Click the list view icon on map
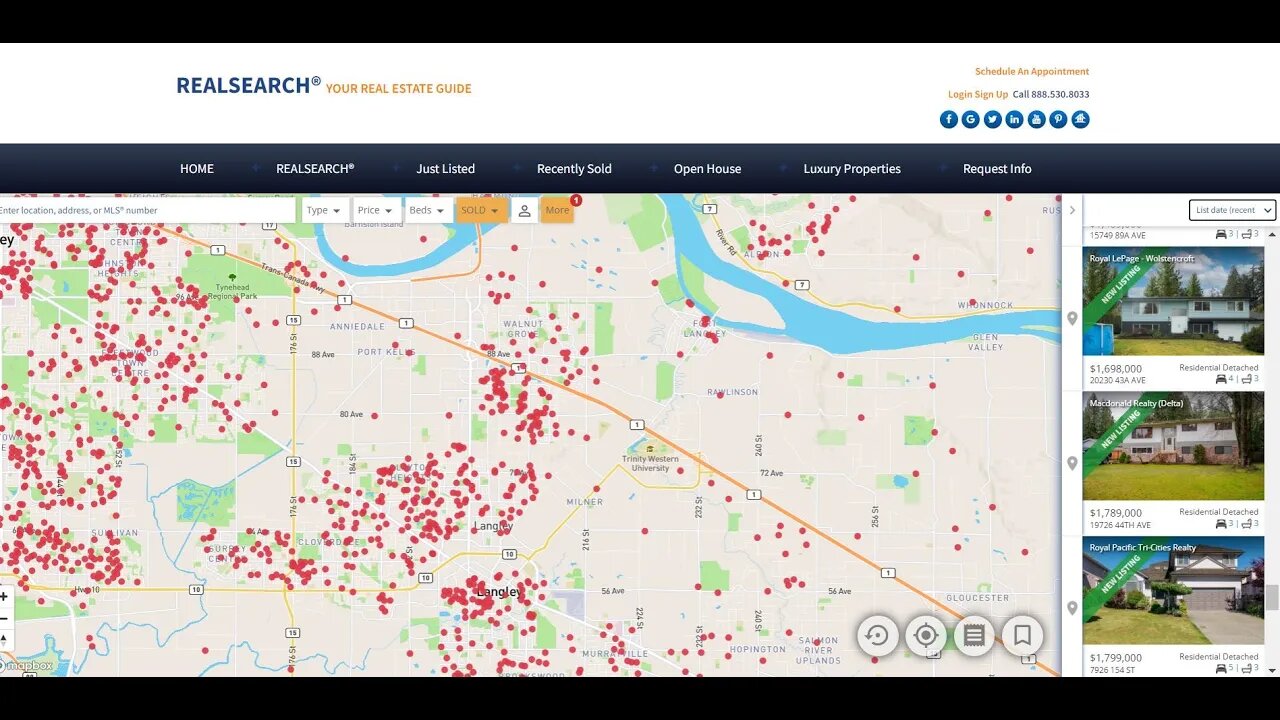Image resolution: width=1280 pixels, height=720 pixels. pyautogui.click(x=974, y=635)
